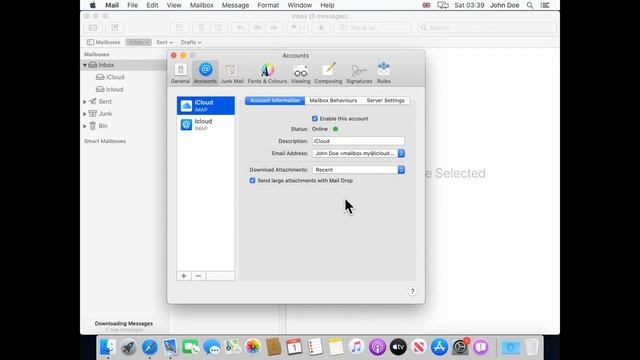Open the Apple menu
The width and height of the screenshot is (640, 360).
point(93,5)
